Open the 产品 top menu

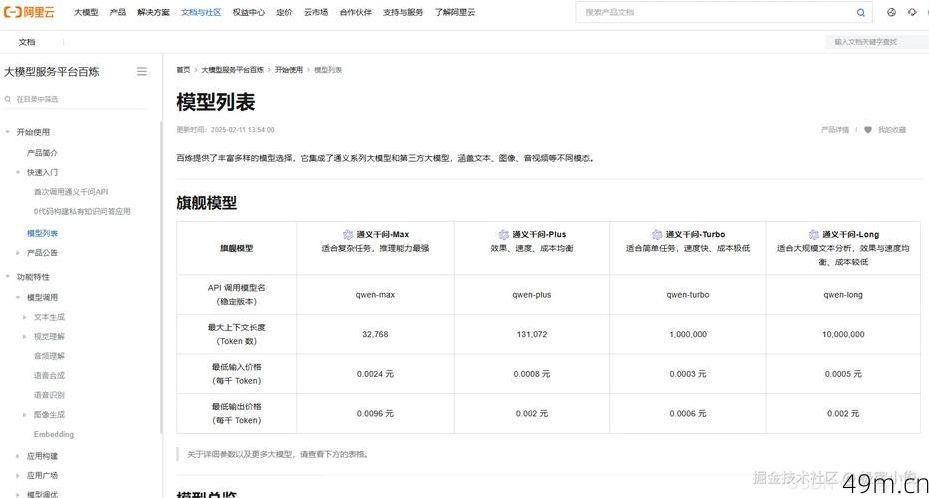[117, 13]
